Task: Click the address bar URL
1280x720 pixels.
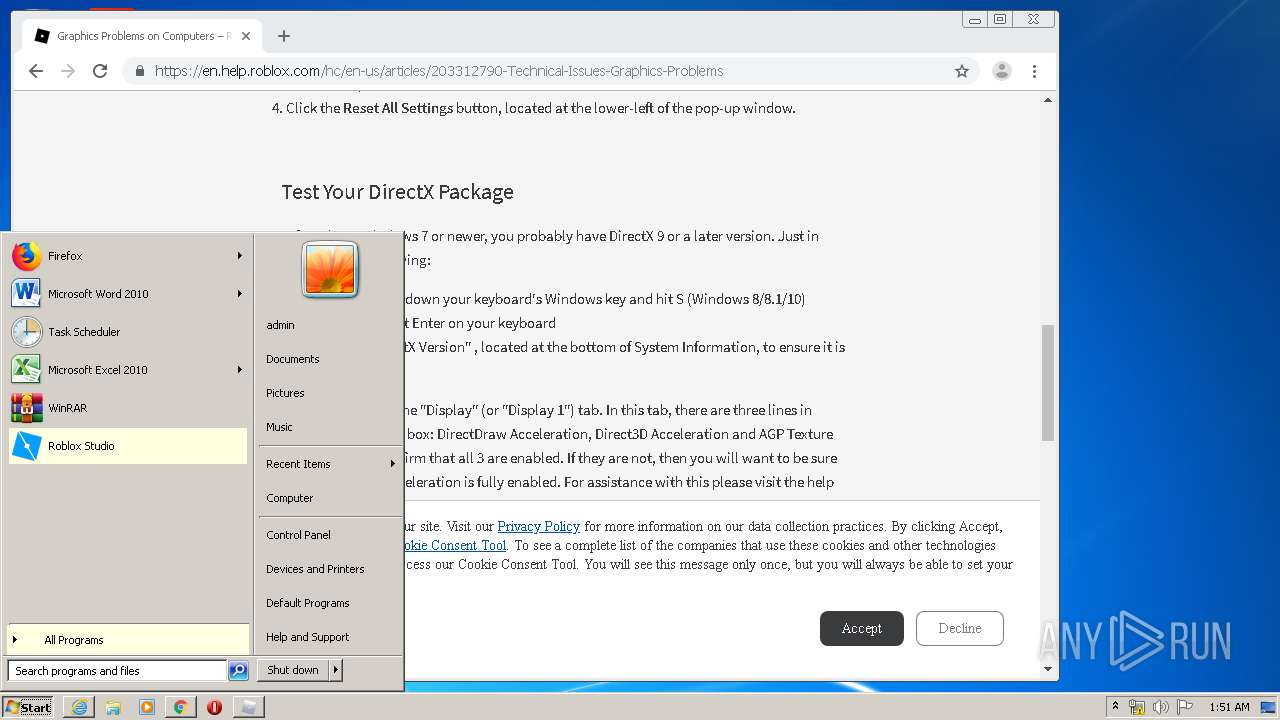Action: click(x=439, y=71)
